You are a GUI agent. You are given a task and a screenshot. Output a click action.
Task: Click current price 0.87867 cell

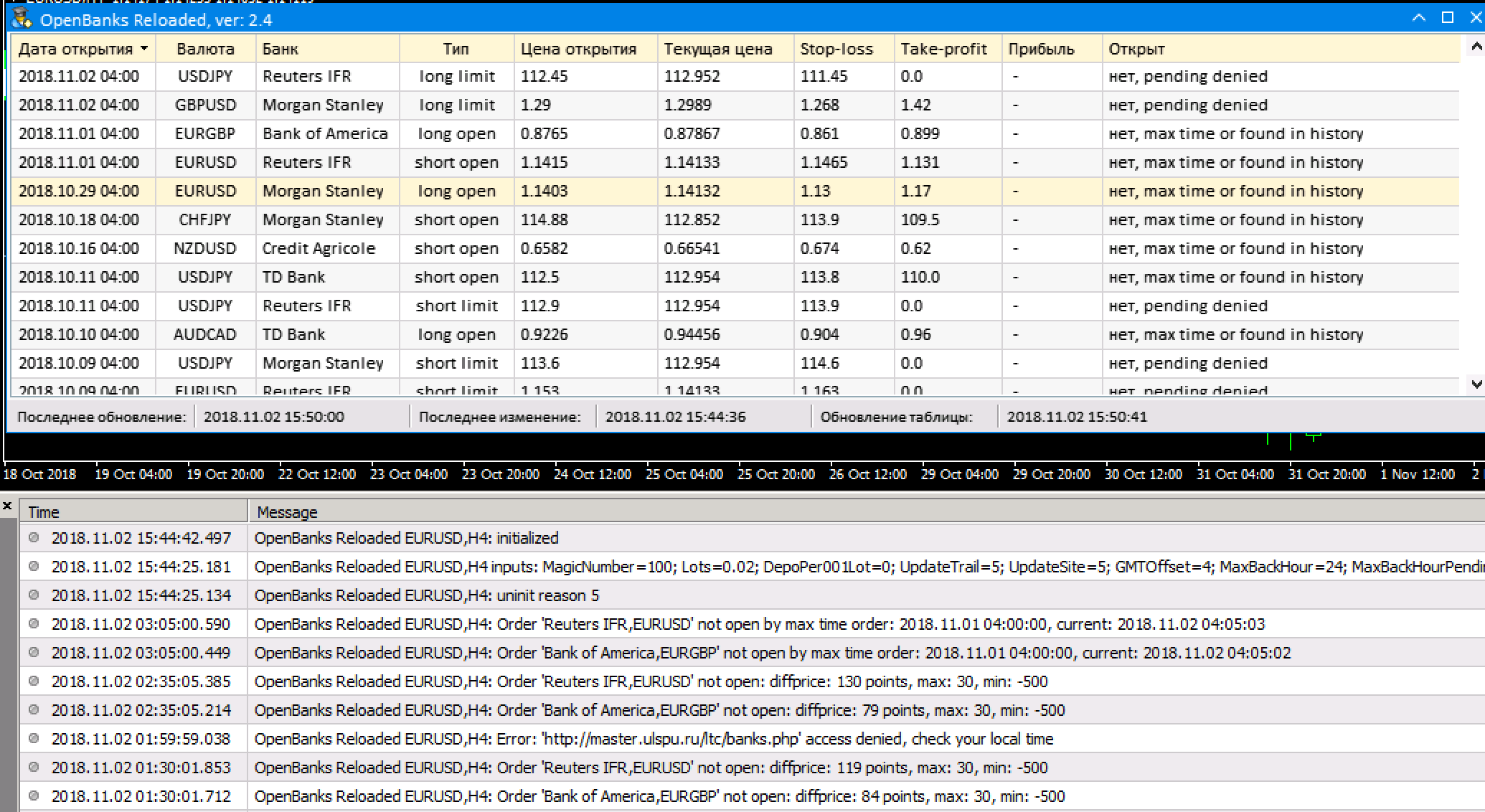(725, 133)
